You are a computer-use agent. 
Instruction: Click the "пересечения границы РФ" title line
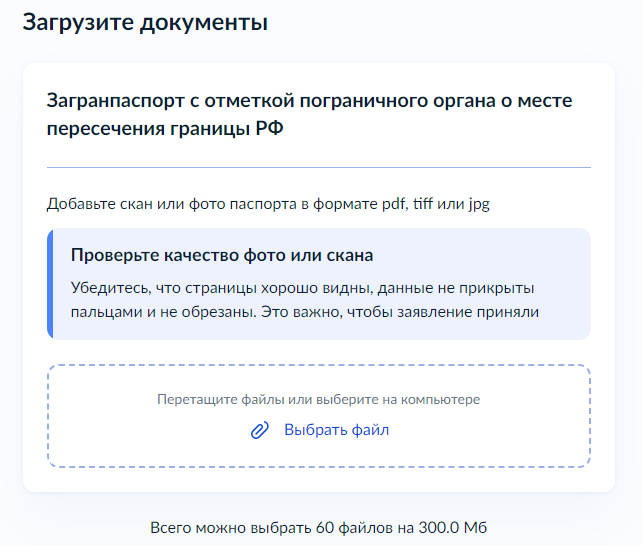click(164, 132)
